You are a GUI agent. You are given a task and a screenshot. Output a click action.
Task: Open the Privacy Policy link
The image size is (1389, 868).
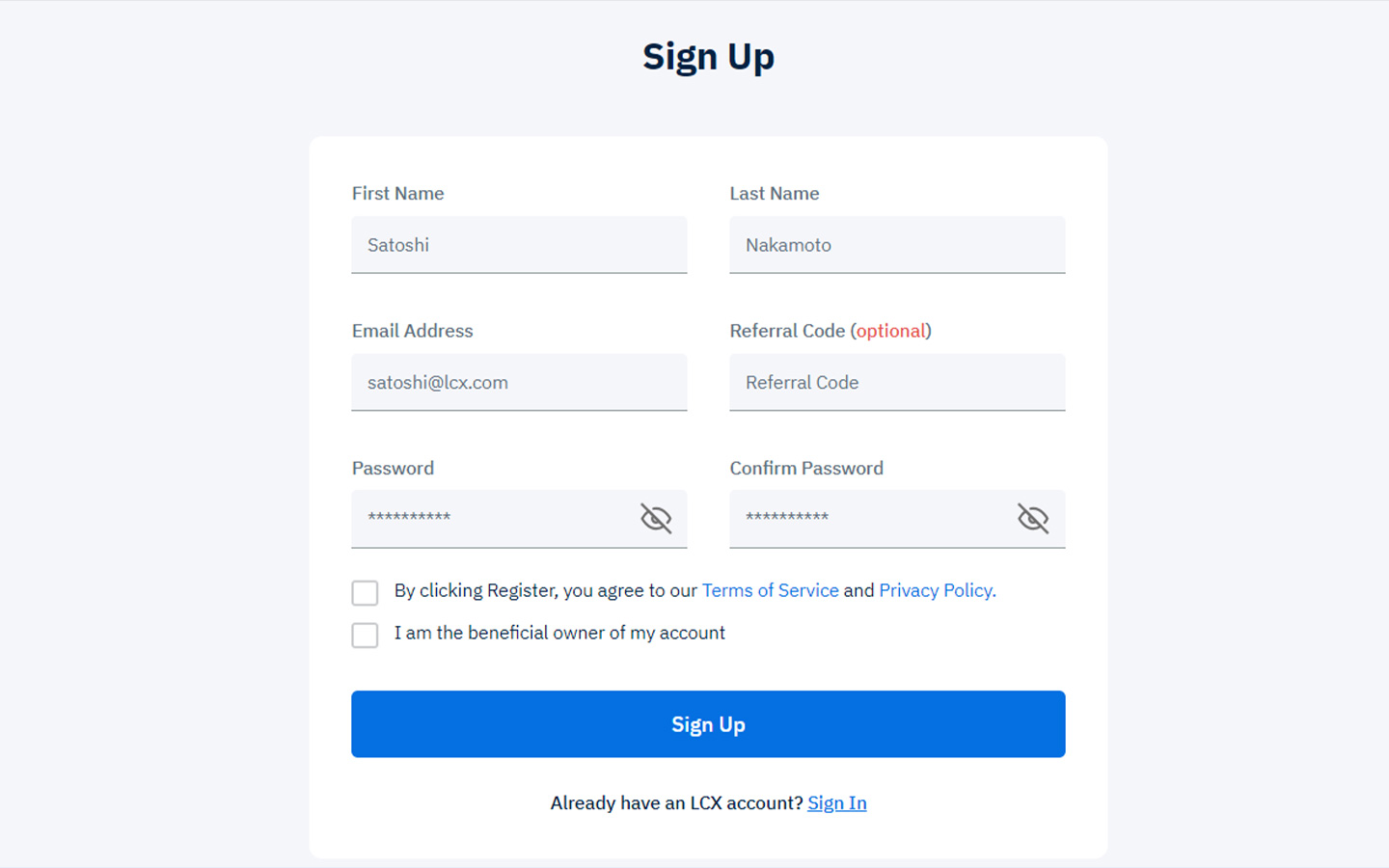pos(936,590)
